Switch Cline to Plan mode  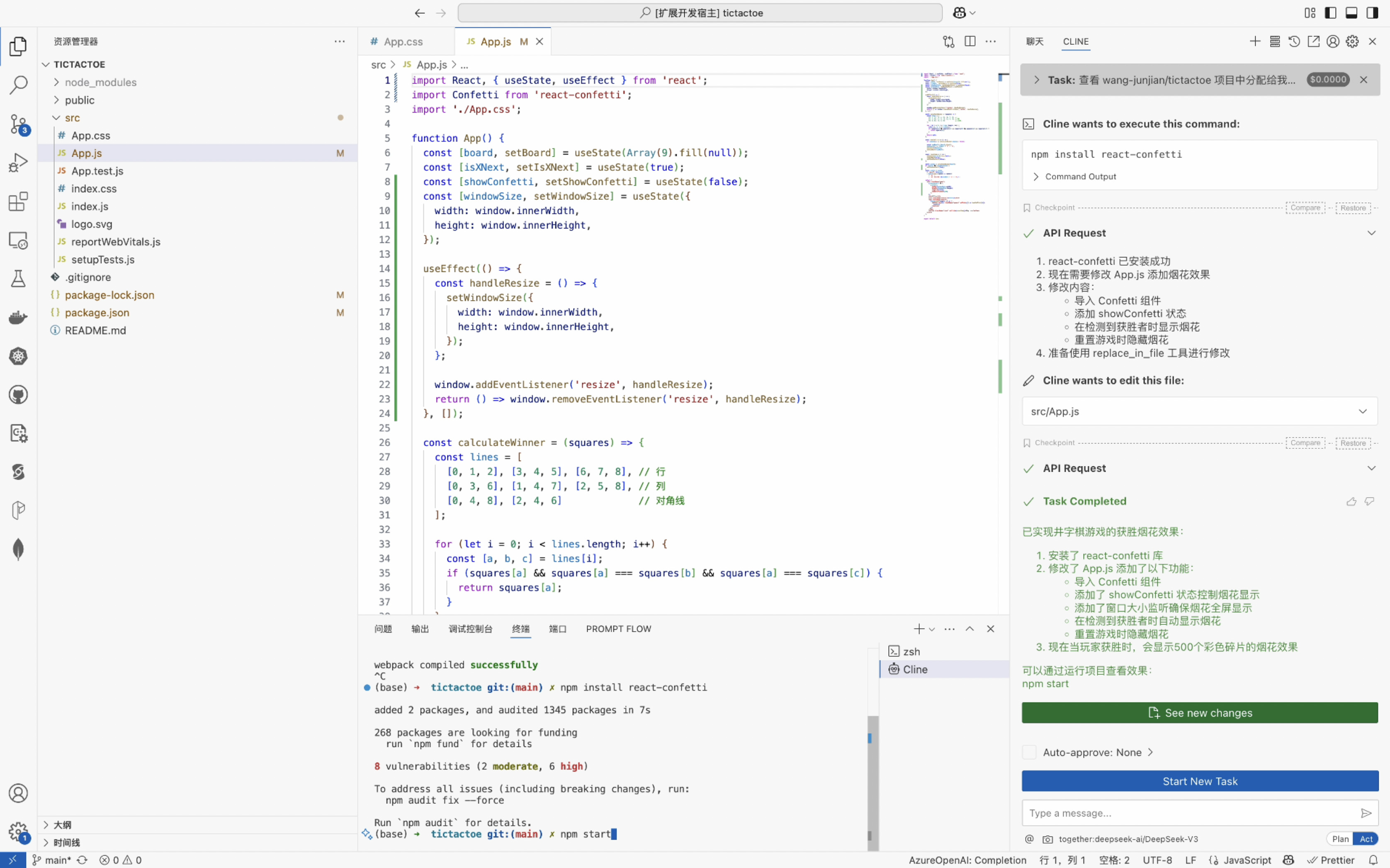(x=1340, y=839)
